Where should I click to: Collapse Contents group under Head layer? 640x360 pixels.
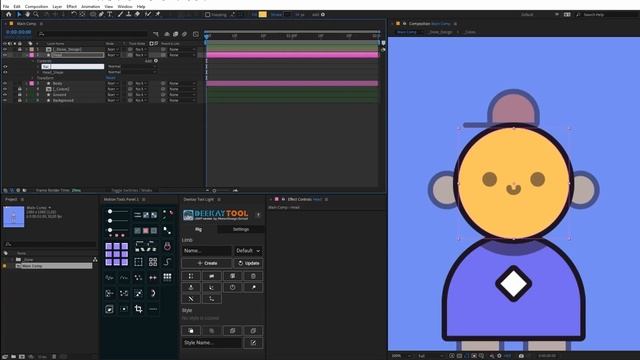[33, 61]
